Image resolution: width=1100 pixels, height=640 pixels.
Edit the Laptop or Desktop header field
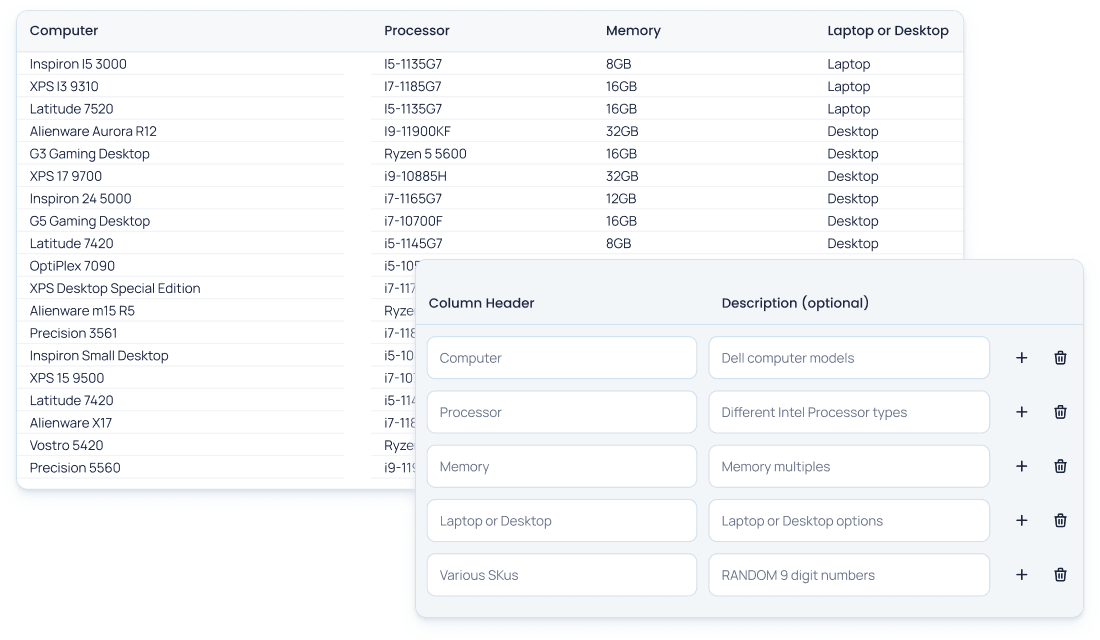[561, 520]
